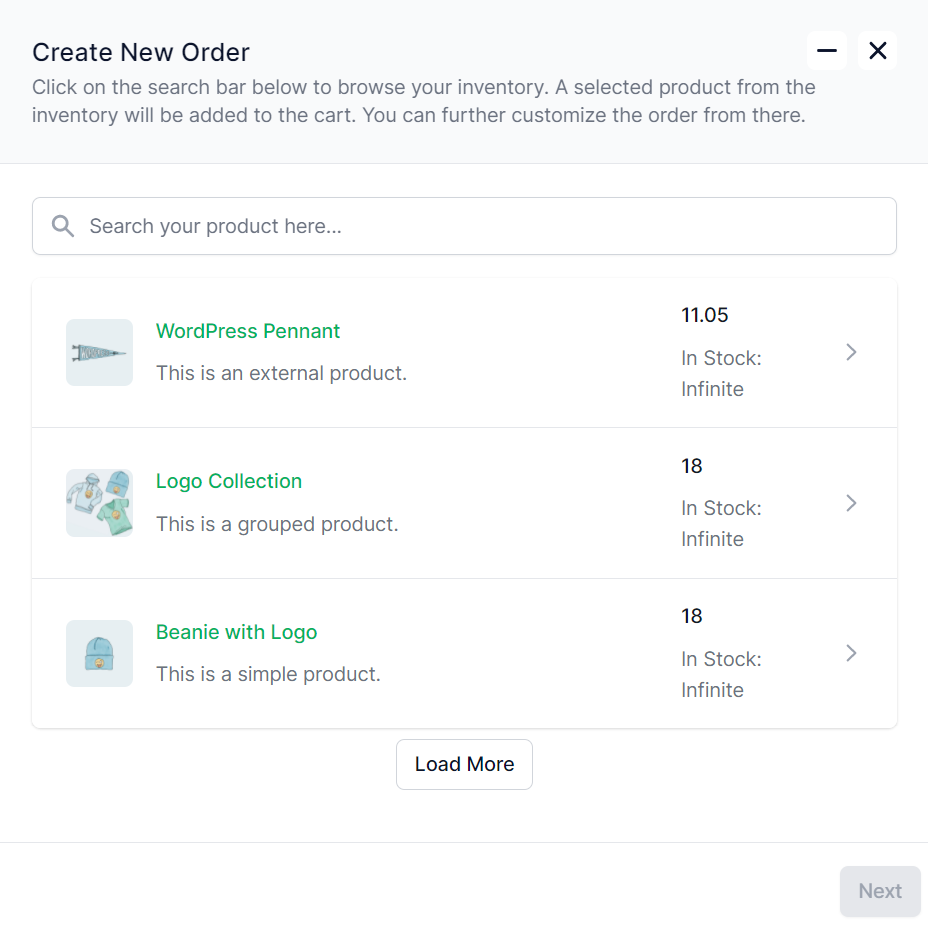Open the Logo Collection product link

click(229, 481)
